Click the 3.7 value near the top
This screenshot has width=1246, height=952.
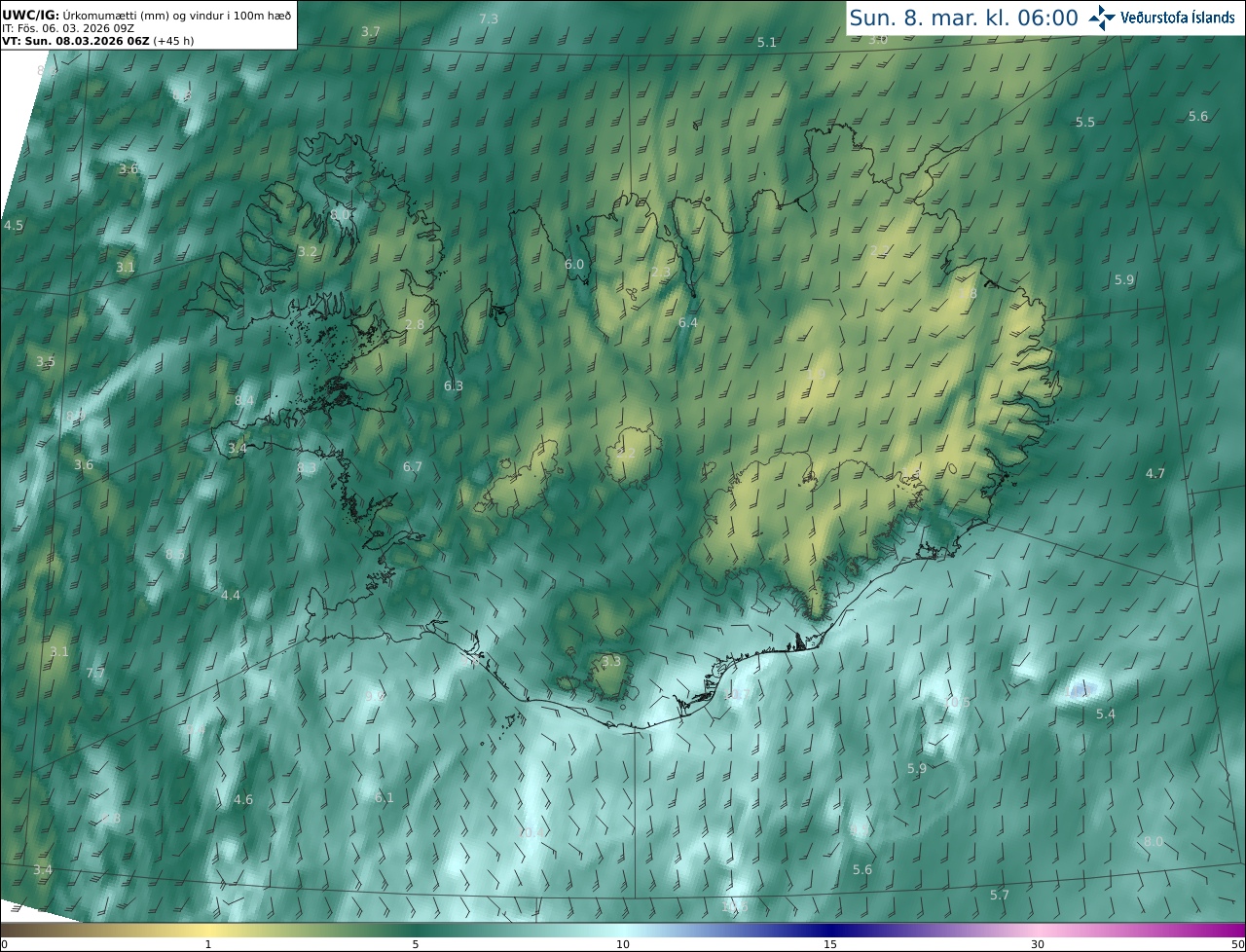[370, 32]
